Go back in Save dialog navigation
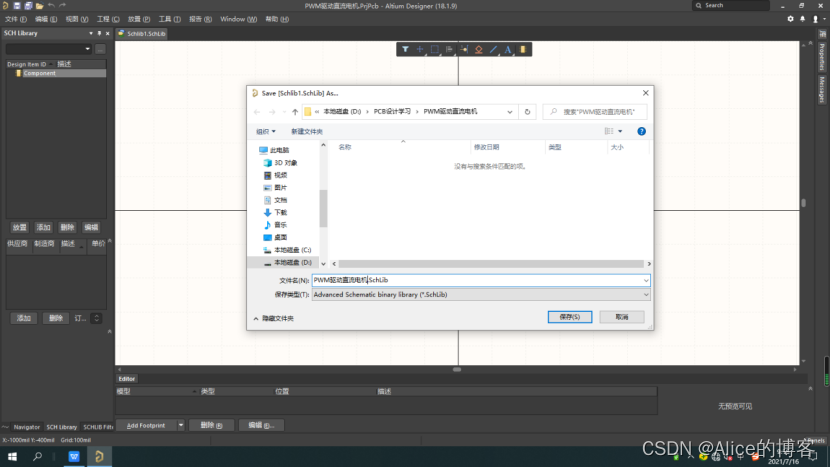The image size is (831, 468). (257, 112)
